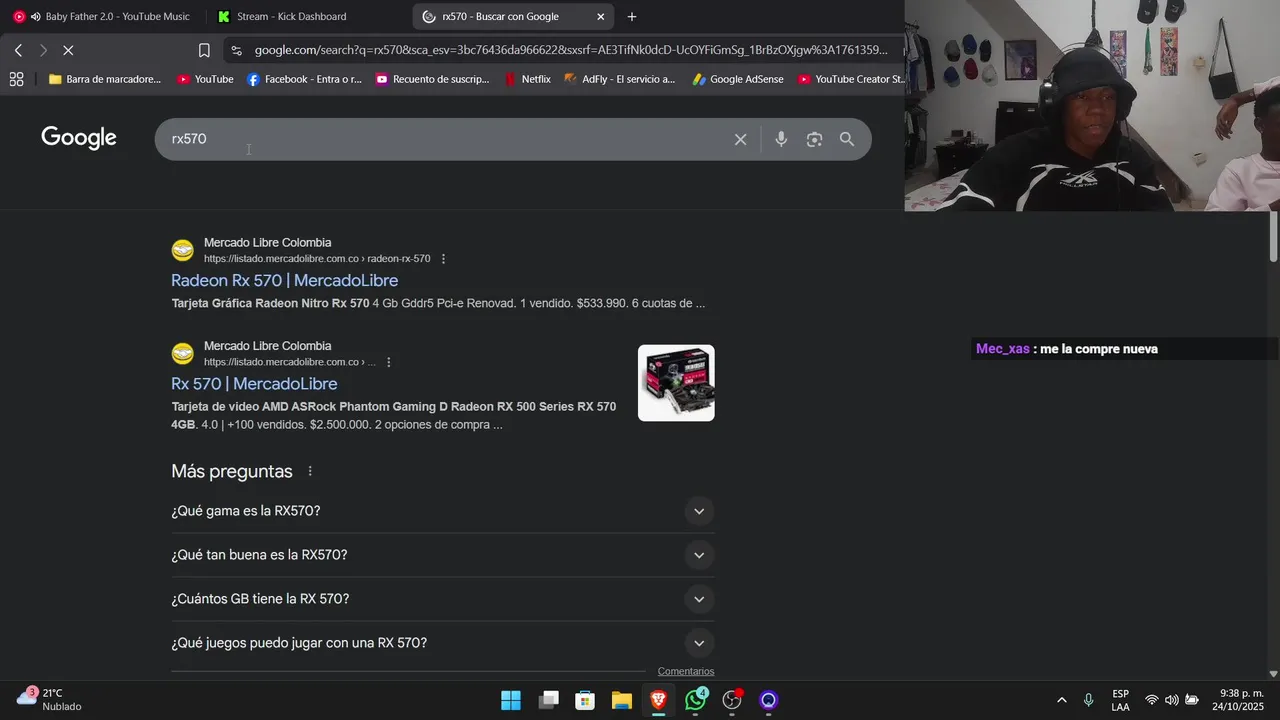Open Microsoft Store from taskbar
This screenshot has height=720, width=1280.
[x=585, y=700]
